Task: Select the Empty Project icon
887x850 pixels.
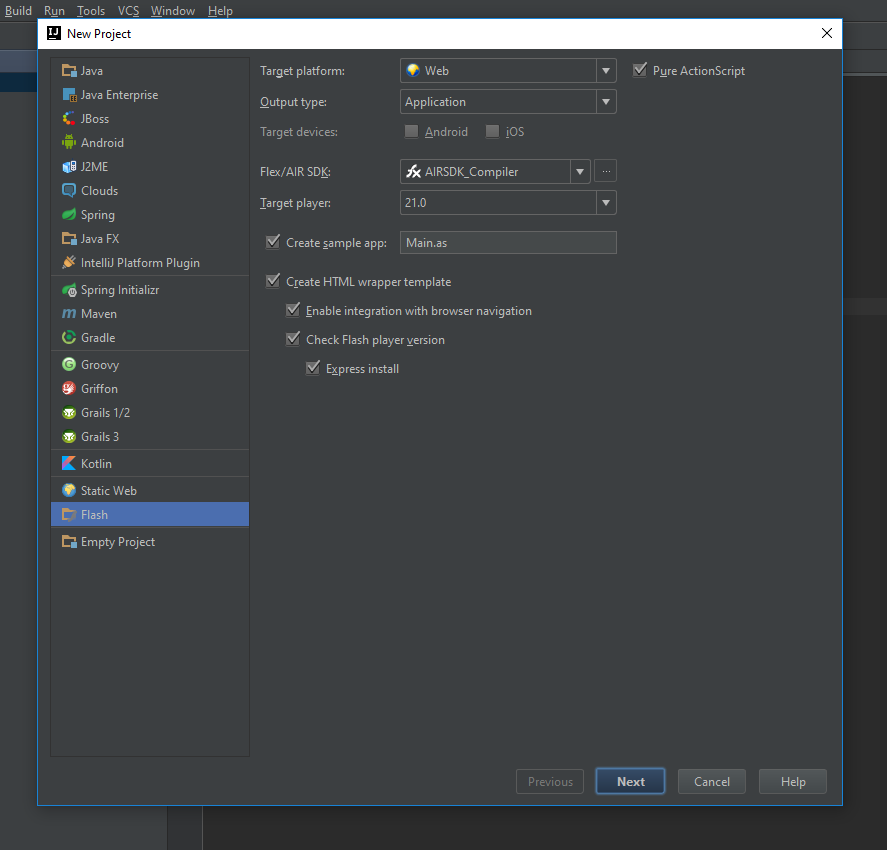Action: [69, 542]
